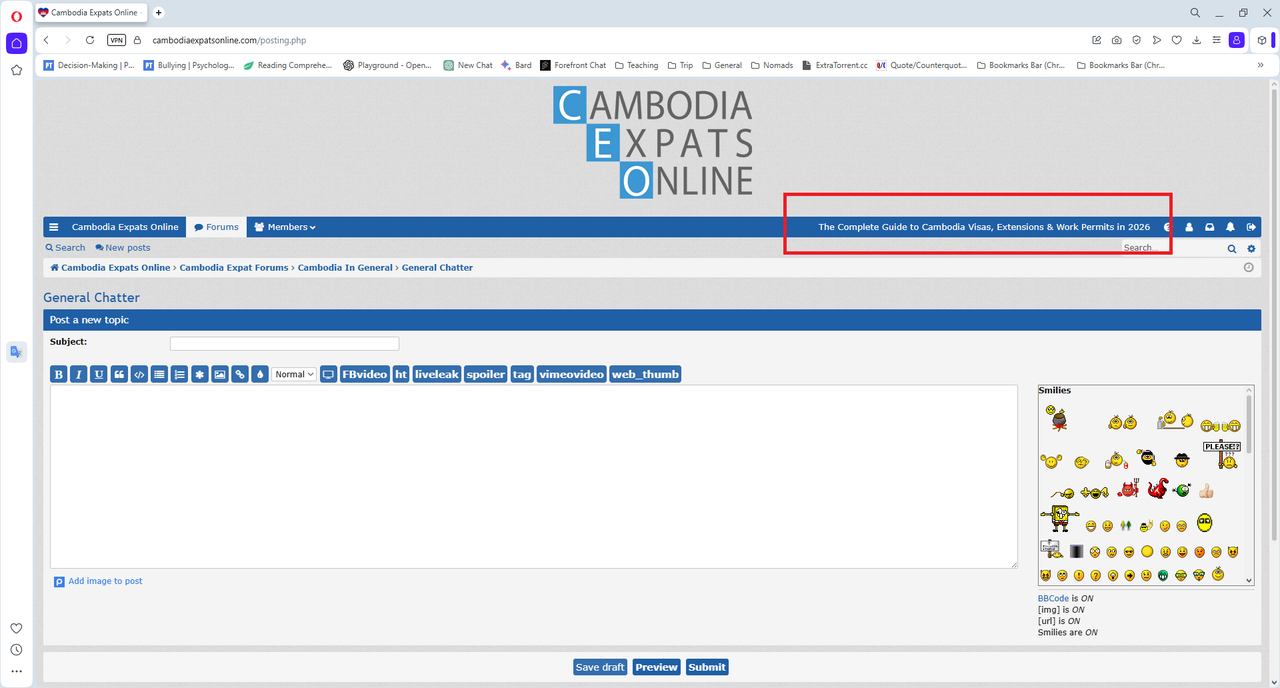The width and height of the screenshot is (1280, 688).
Task: Expand the Members dropdown menu
Action: (x=285, y=227)
